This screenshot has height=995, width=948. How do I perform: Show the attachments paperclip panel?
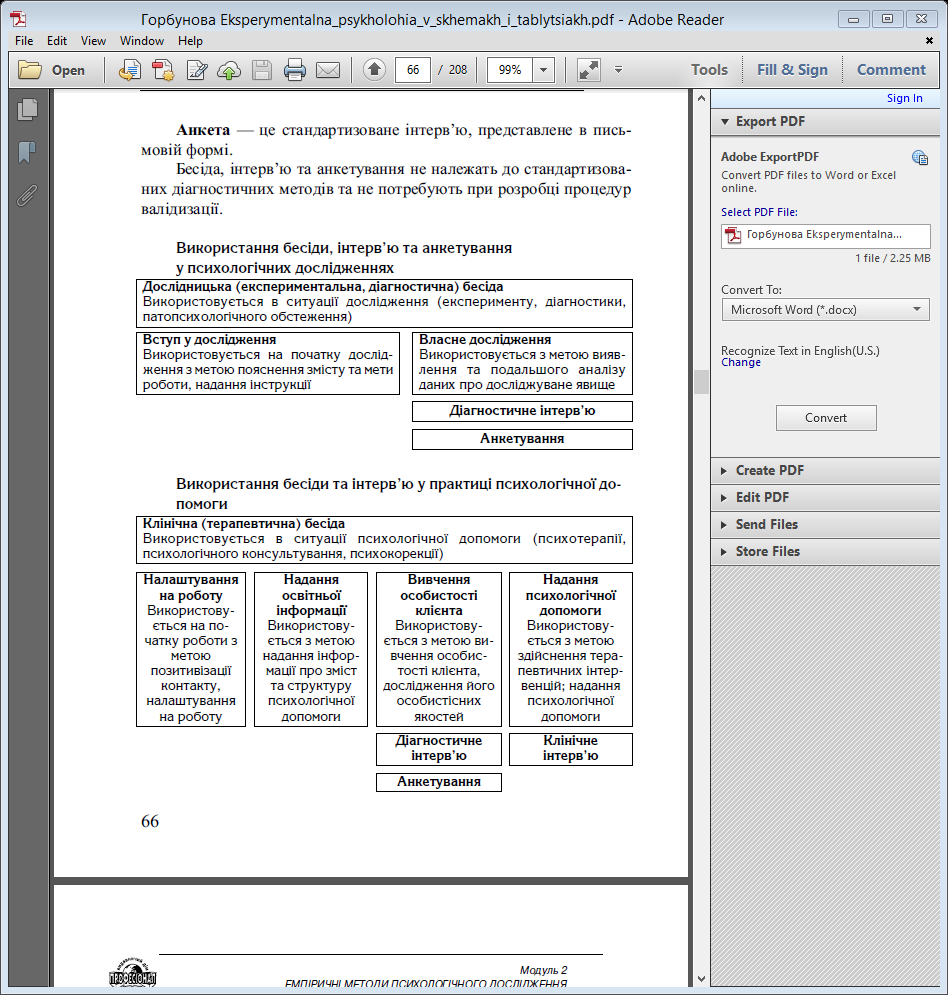[27, 194]
